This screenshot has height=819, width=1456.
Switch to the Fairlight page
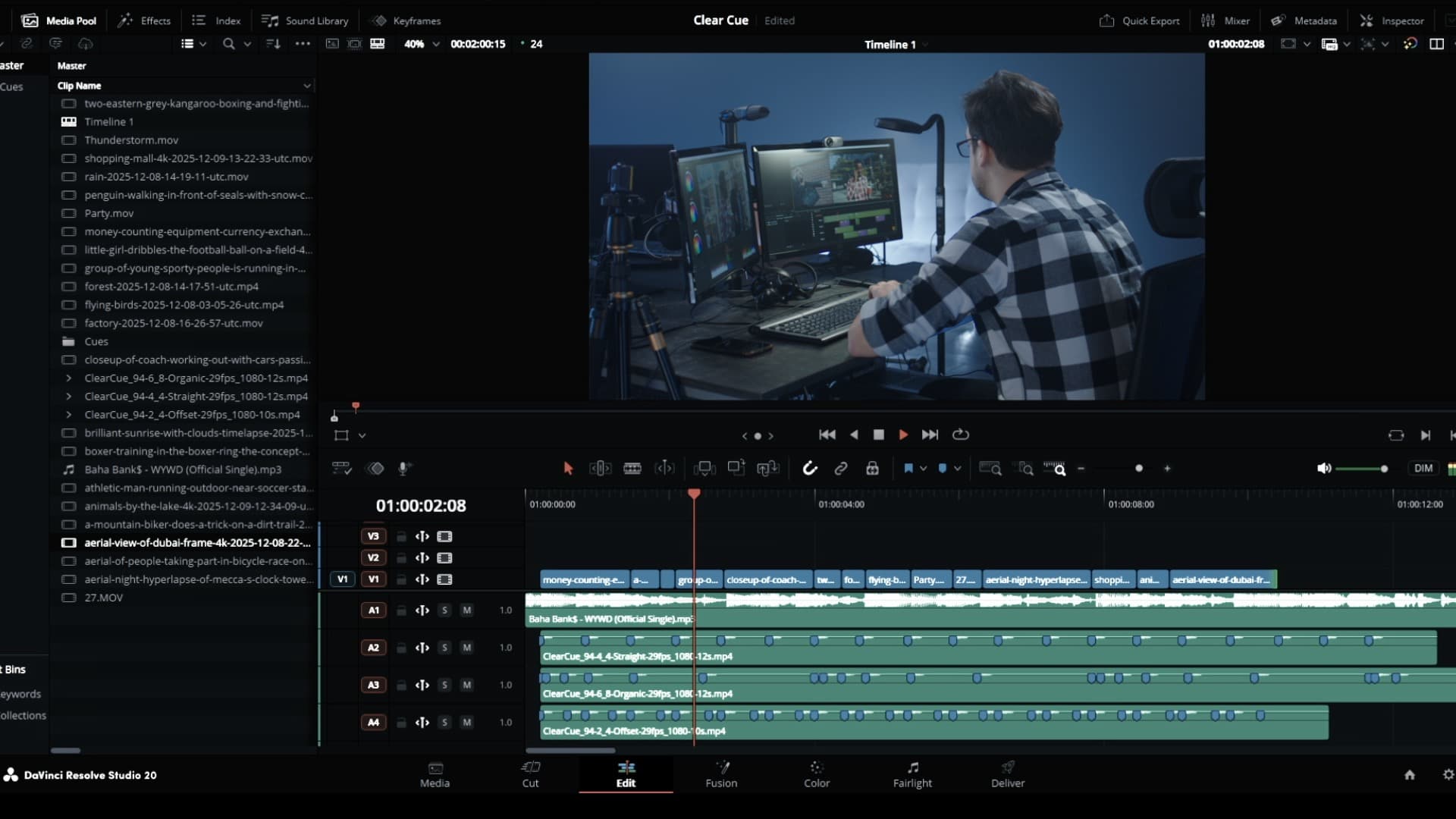(912, 774)
